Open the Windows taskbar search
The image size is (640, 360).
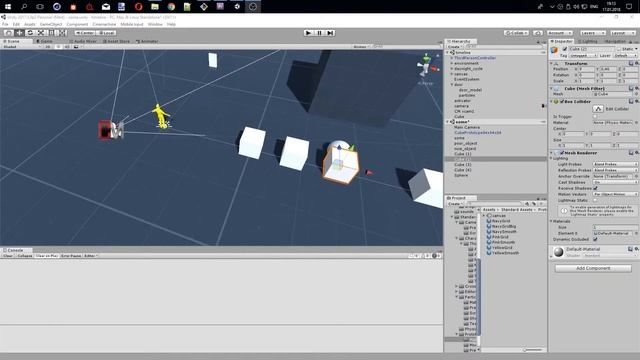[24, 7]
